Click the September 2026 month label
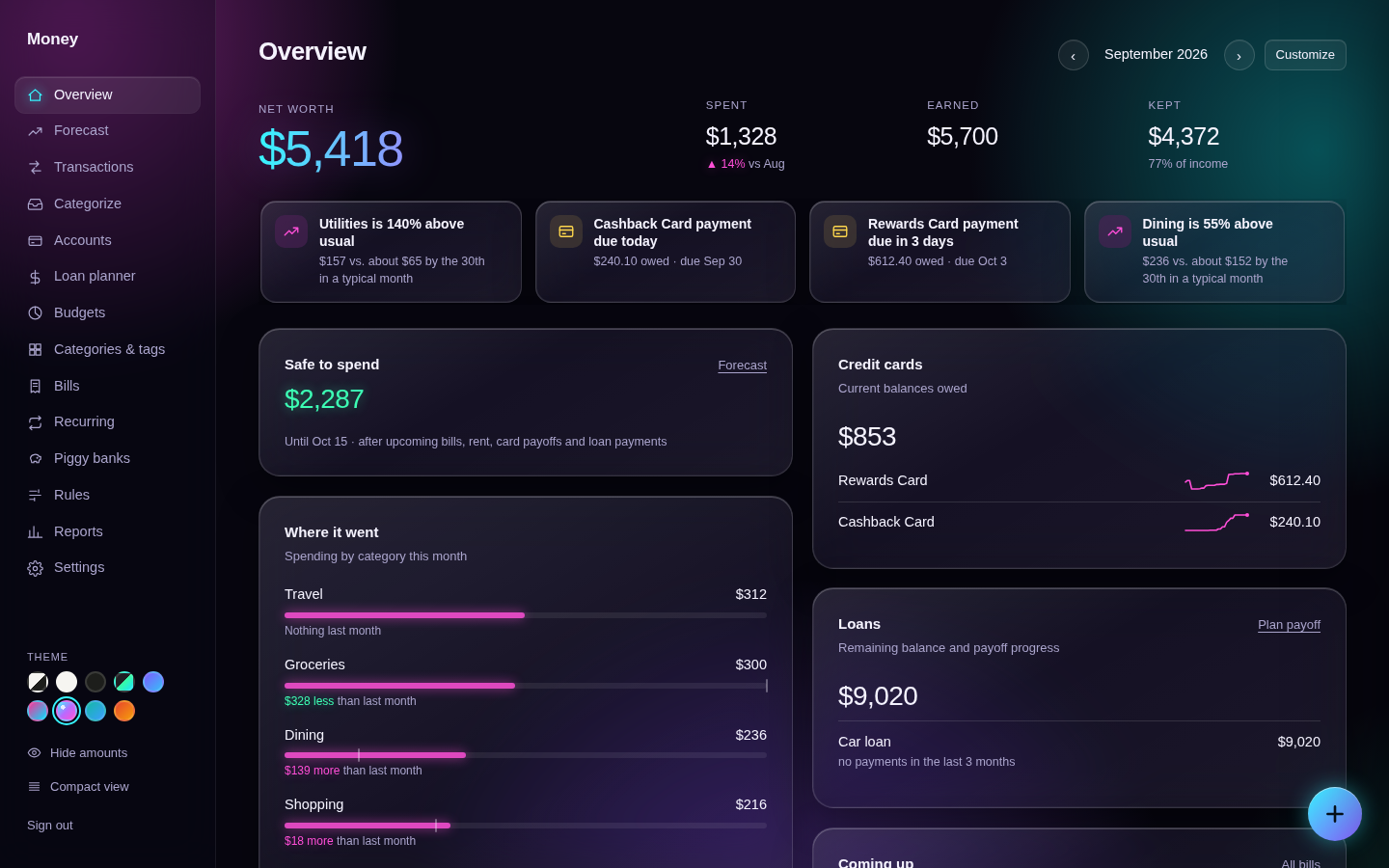 pos(1156,55)
